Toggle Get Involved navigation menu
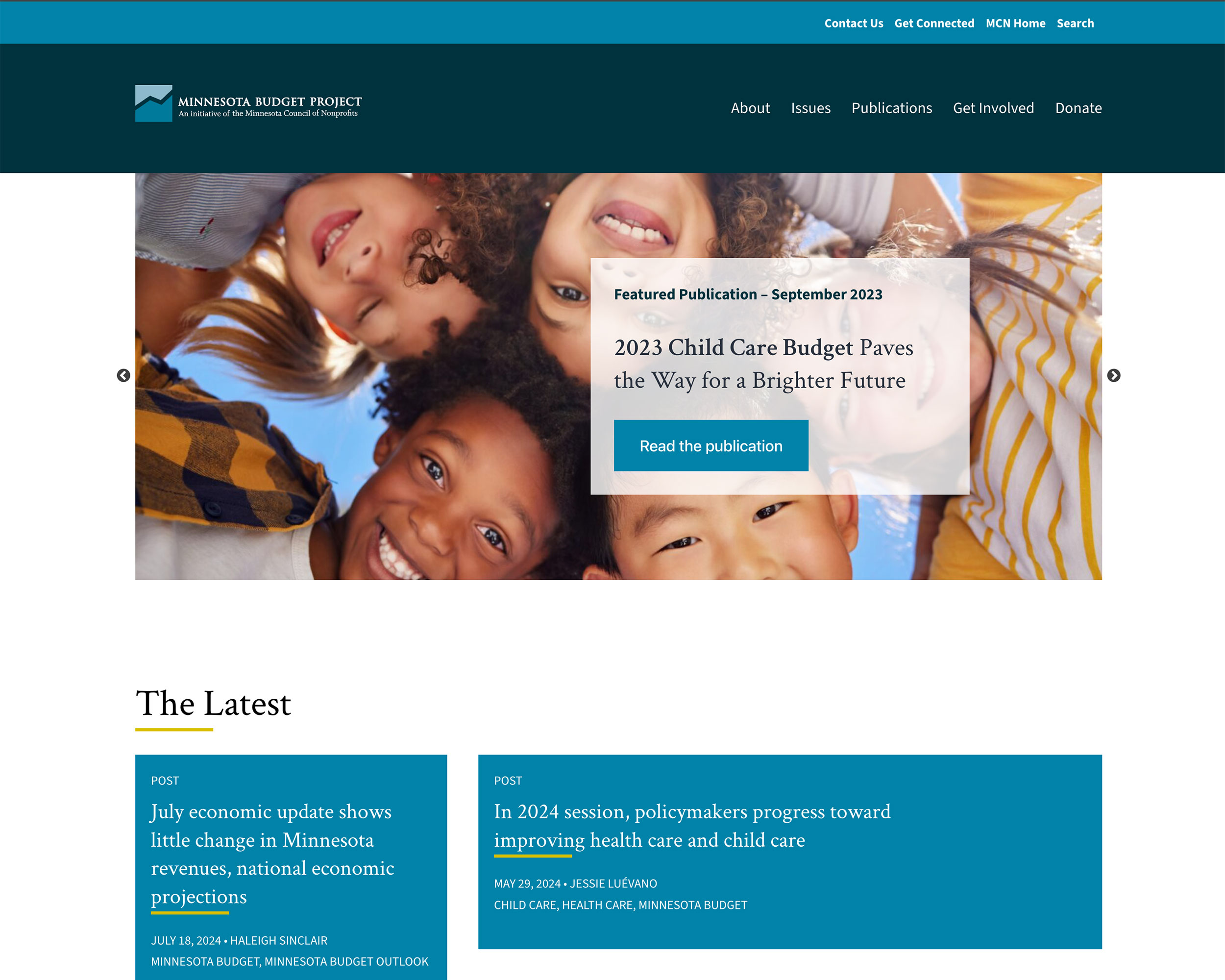 pos(993,108)
